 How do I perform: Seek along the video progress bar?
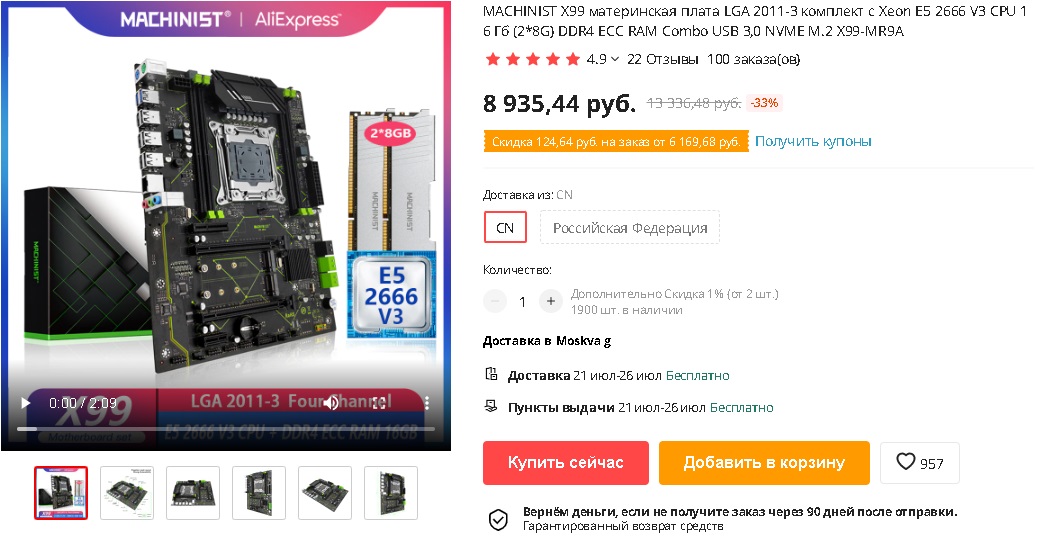pyautogui.click(x=226, y=428)
